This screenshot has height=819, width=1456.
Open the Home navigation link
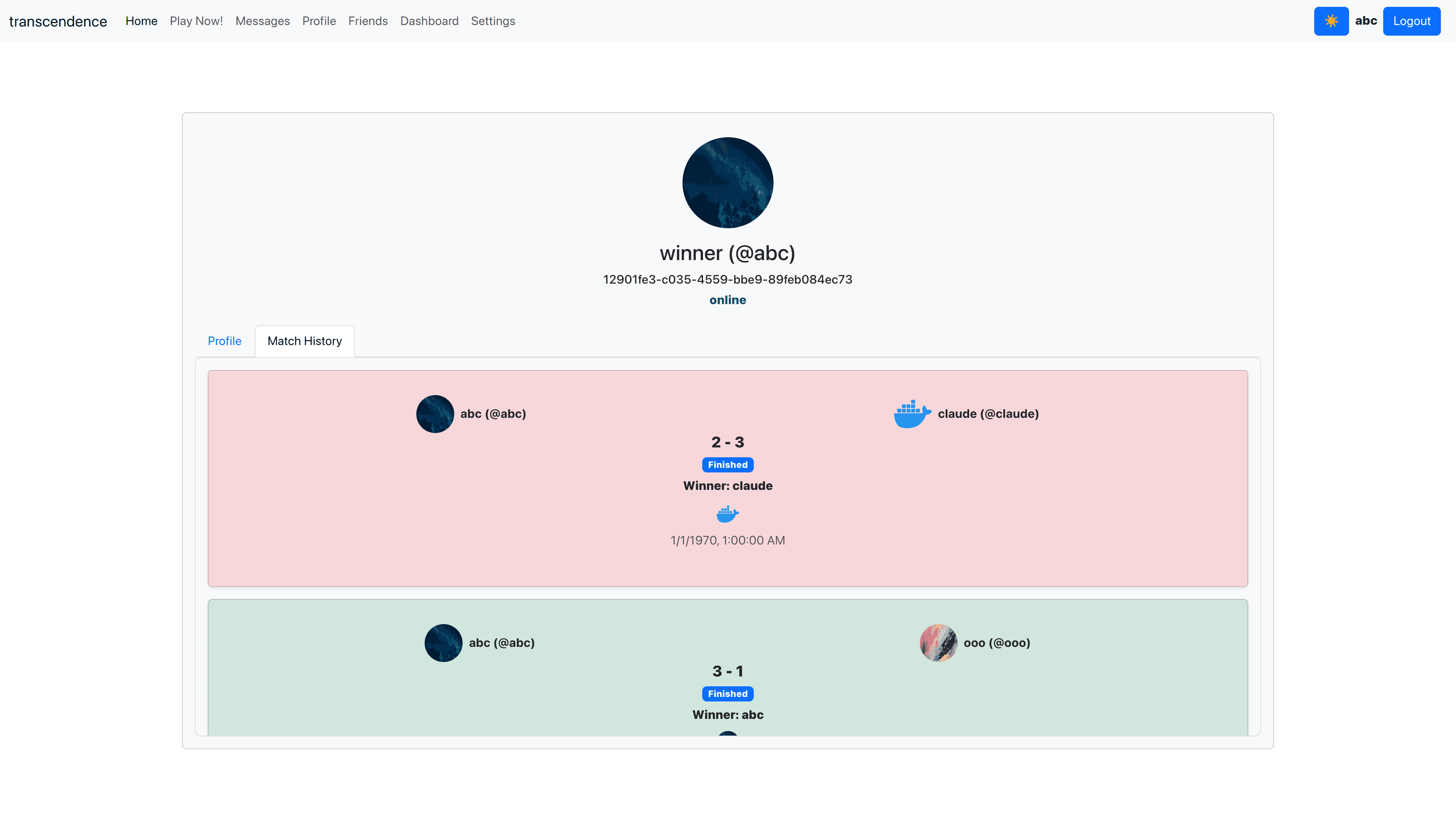click(x=141, y=21)
